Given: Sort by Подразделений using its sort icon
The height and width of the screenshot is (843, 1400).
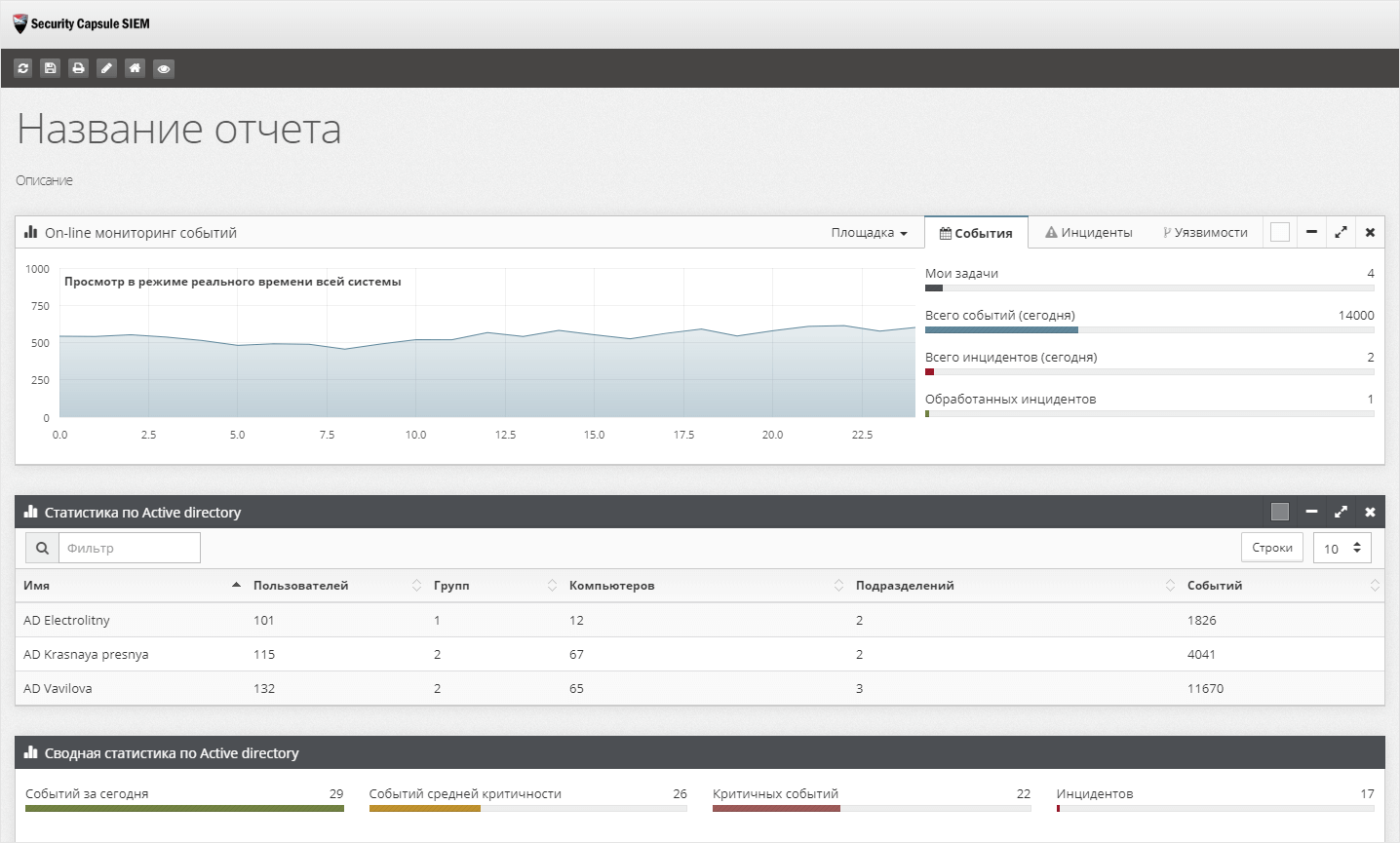Looking at the screenshot, I should pyautogui.click(x=1170, y=586).
